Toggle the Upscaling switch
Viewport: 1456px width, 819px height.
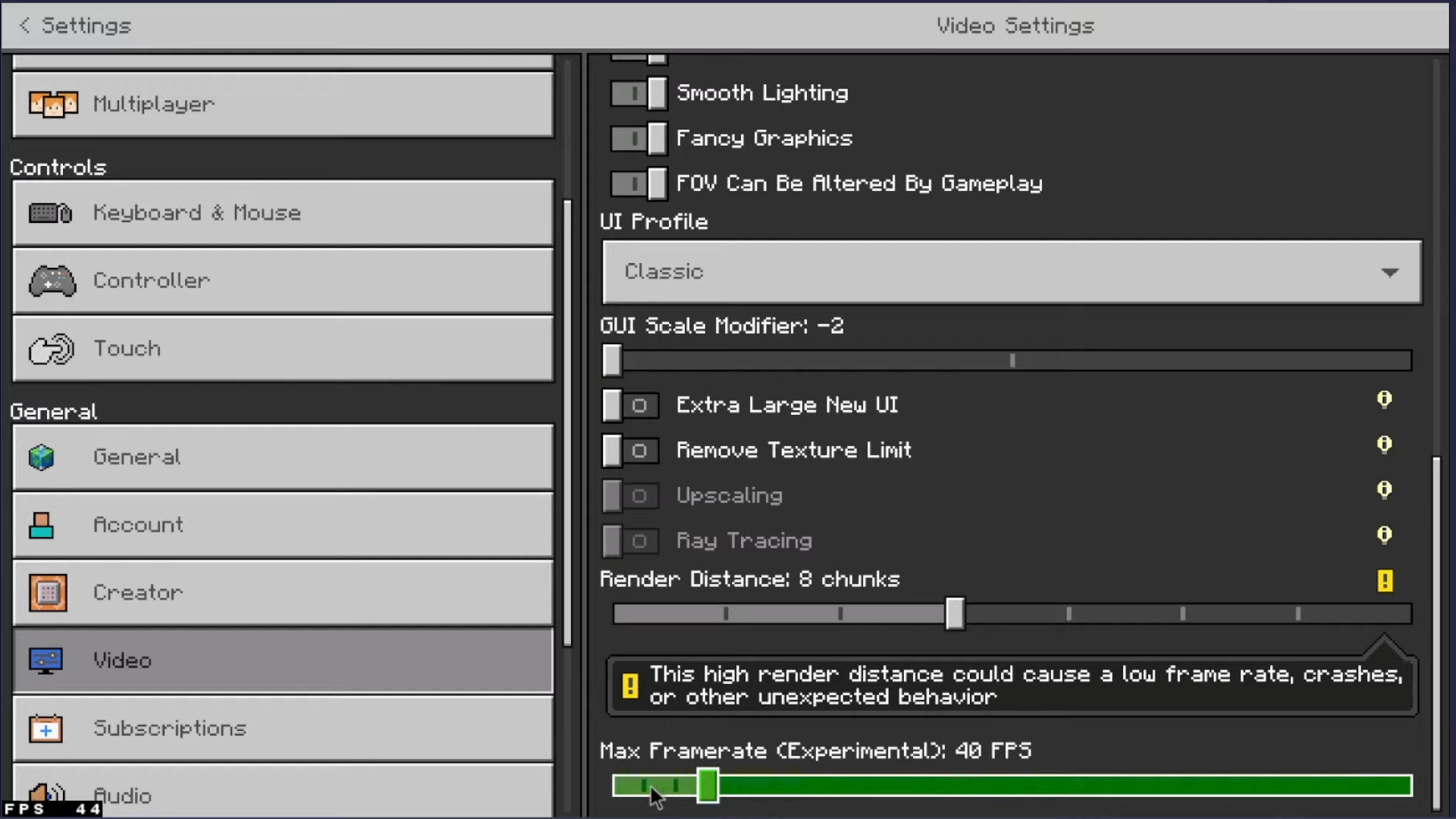[630, 496]
